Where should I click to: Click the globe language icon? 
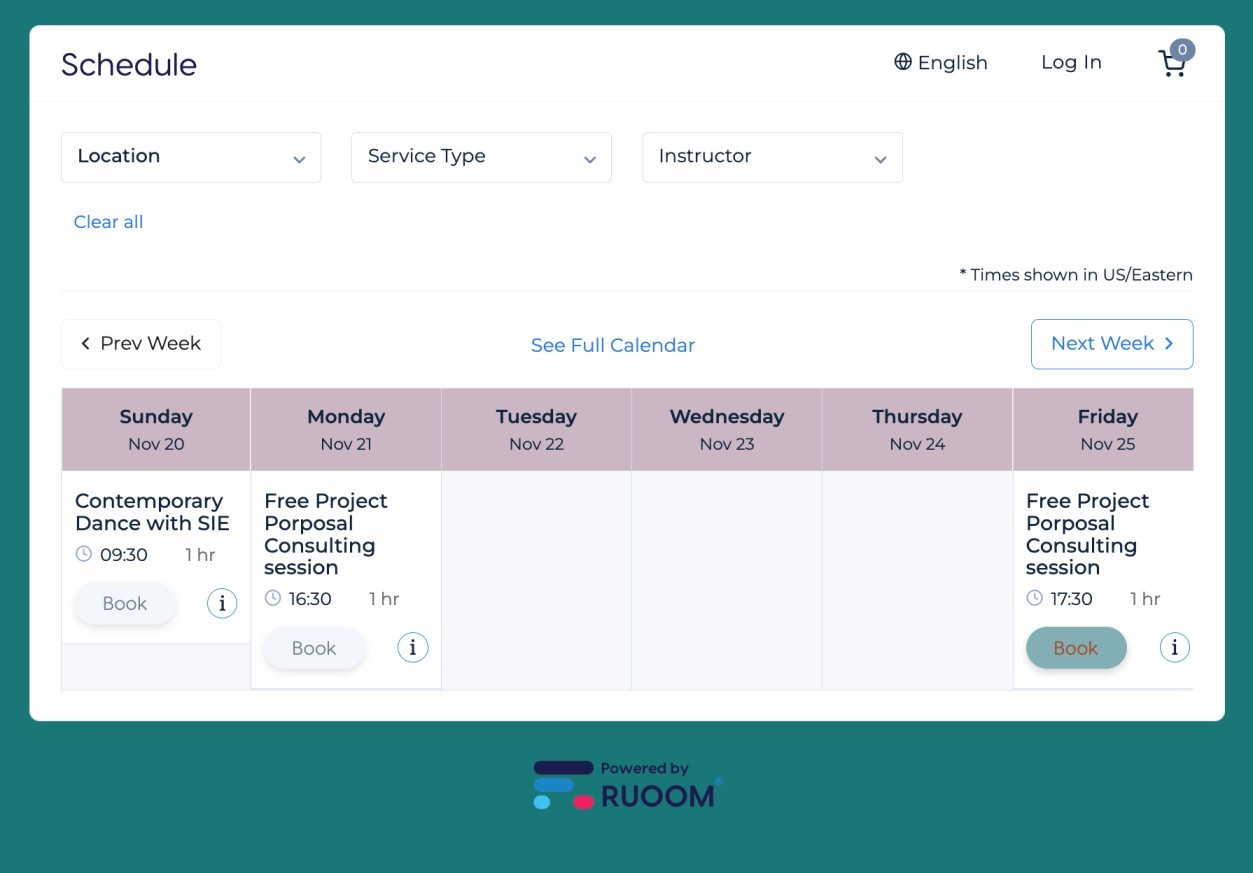tap(903, 62)
